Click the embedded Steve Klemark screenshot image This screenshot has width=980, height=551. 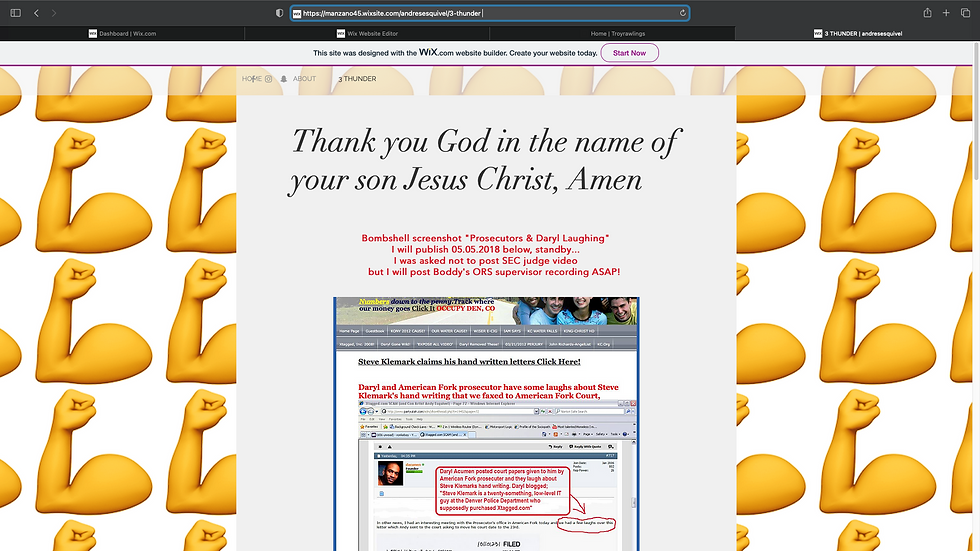pos(486,424)
